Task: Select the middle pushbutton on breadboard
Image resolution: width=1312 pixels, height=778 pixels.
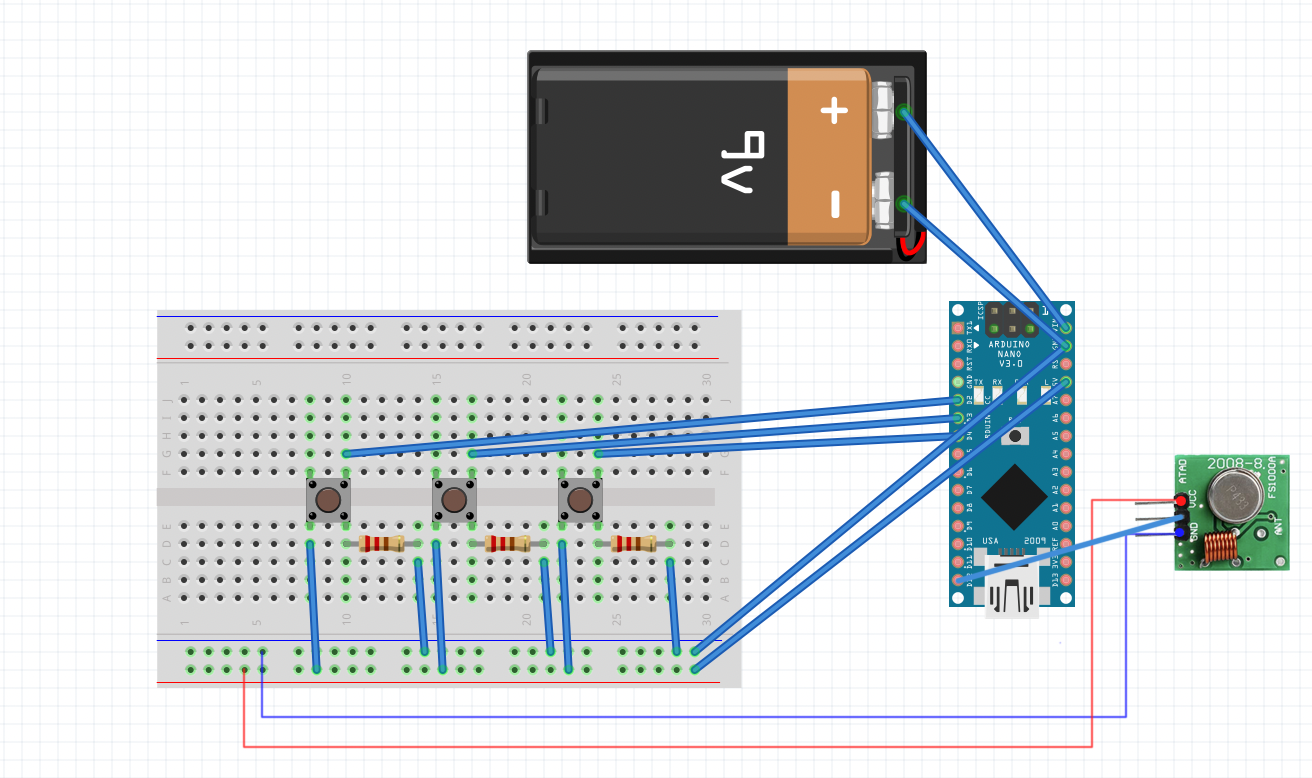Action: point(454,500)
